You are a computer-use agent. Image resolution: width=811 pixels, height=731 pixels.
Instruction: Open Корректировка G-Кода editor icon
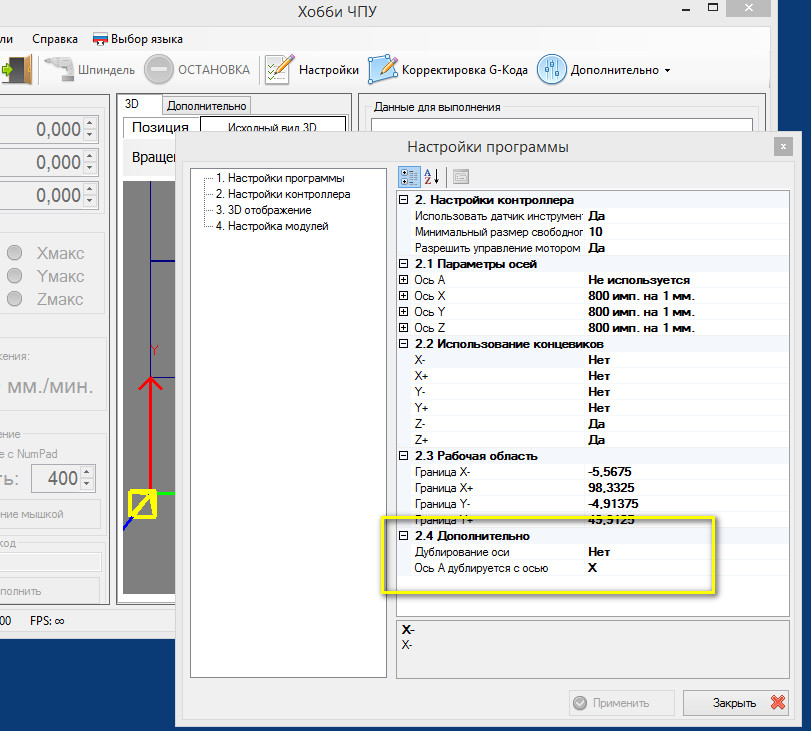383,69
